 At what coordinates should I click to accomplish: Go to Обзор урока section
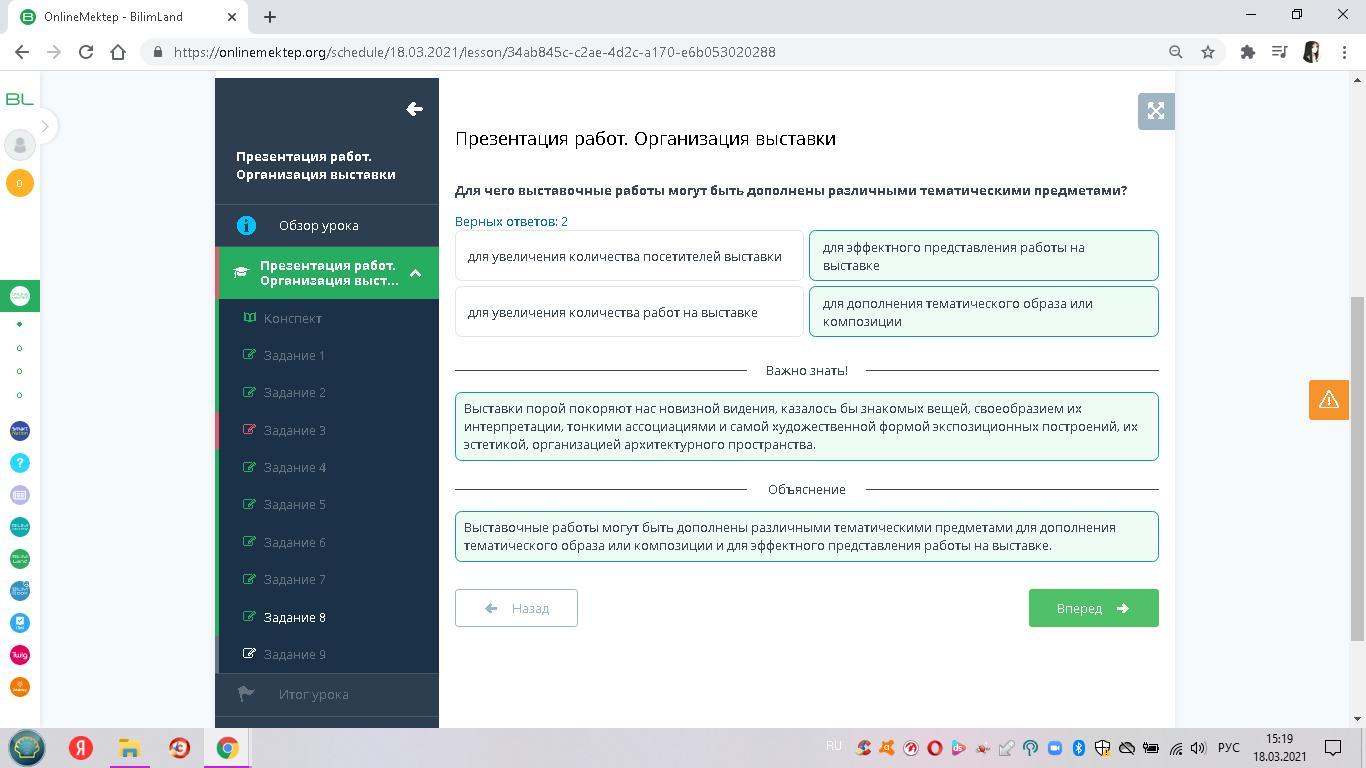point(318,225)
